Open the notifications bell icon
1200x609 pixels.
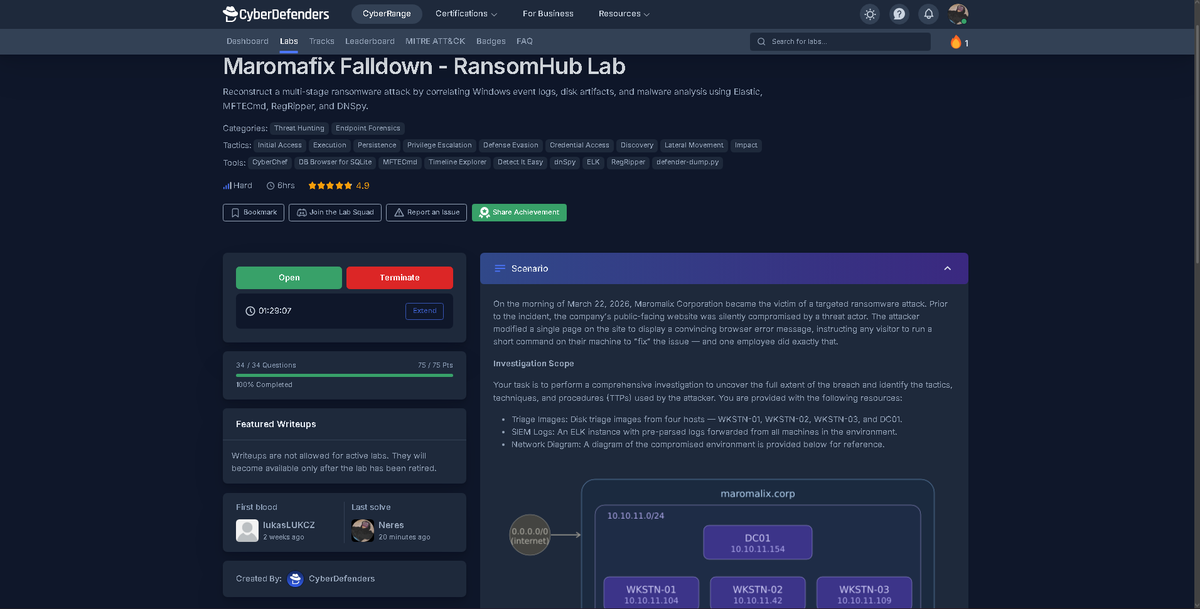pos(928,14)
